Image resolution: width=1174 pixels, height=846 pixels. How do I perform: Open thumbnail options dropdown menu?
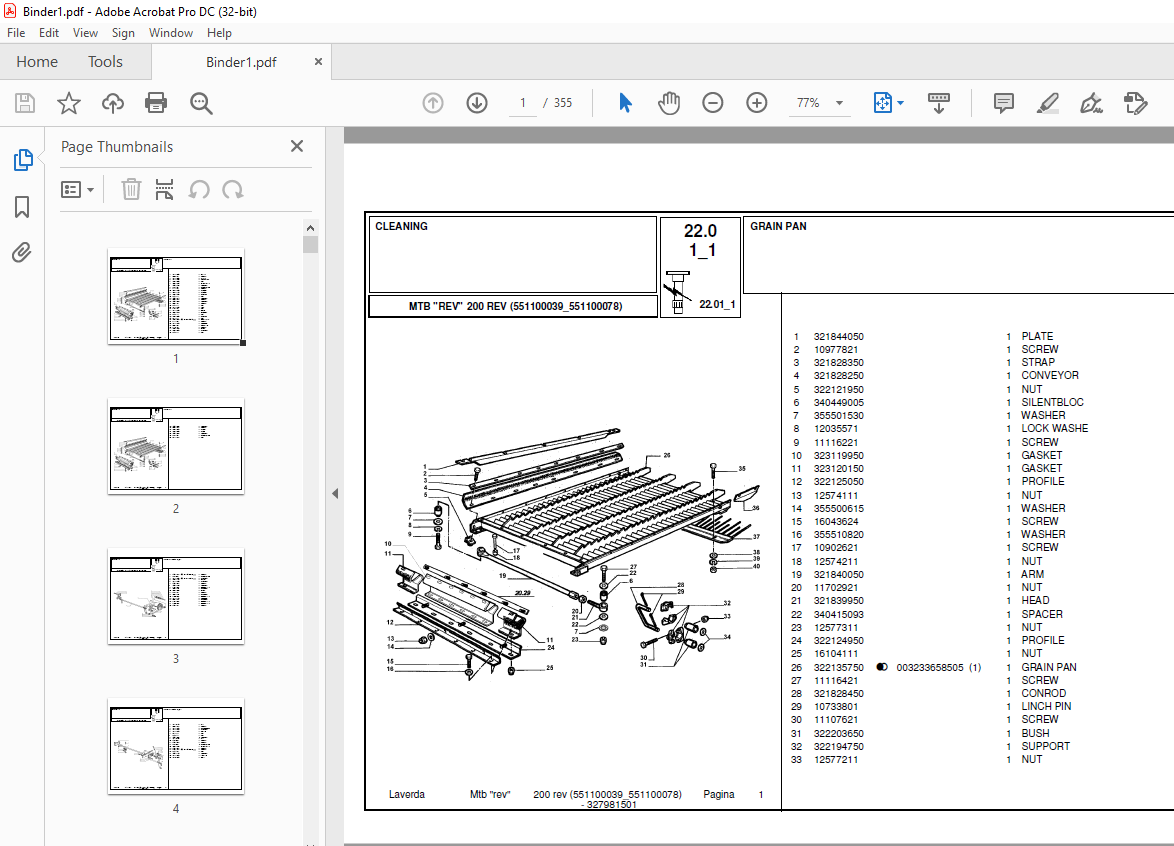tap(77, 189)
